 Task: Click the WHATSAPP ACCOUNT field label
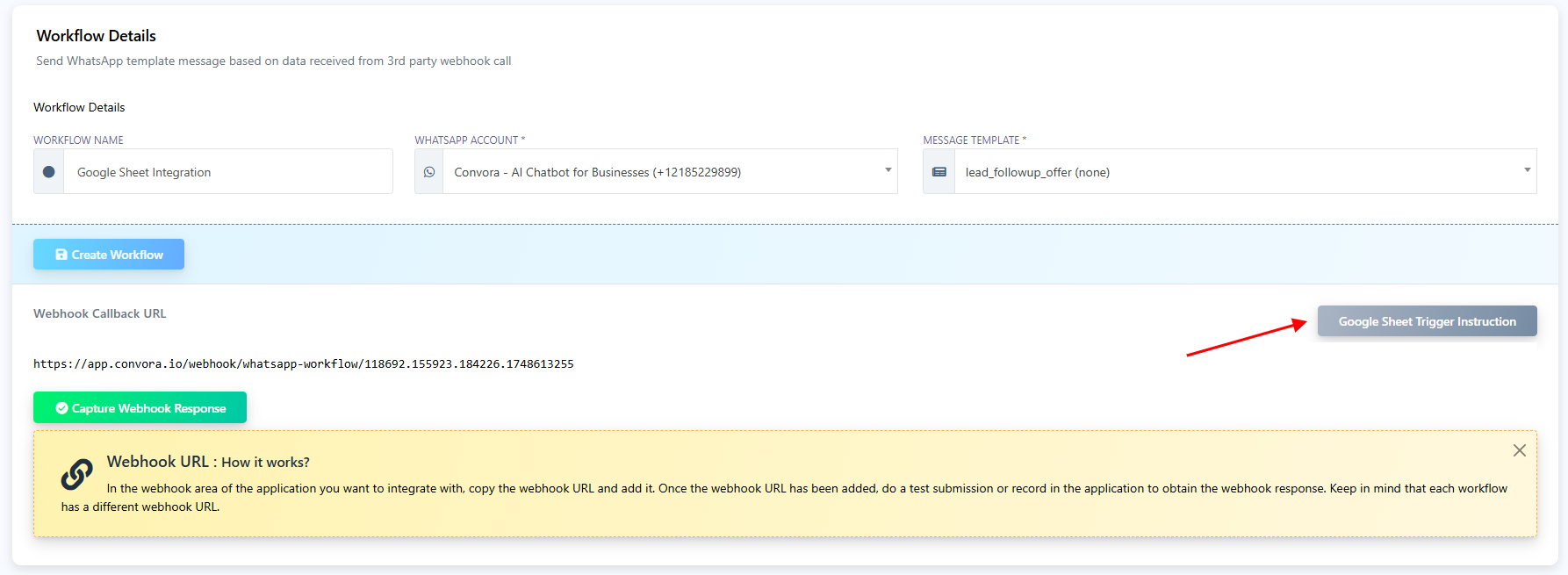point(470,140)
